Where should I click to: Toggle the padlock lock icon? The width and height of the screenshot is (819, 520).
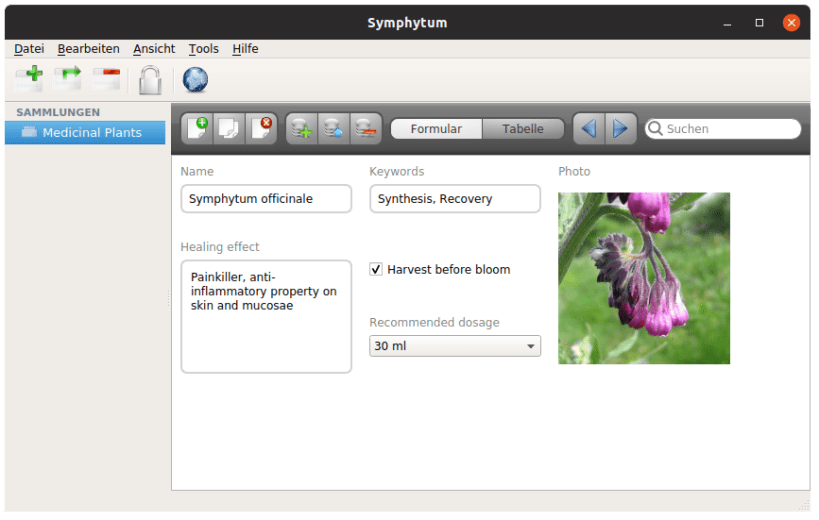(x=150, y=80)
